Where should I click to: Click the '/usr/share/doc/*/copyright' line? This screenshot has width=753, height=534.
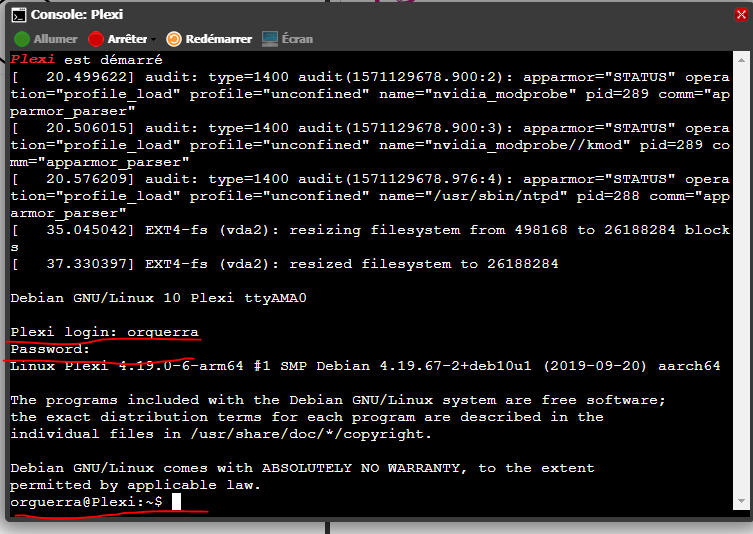[x=221, y=434]
